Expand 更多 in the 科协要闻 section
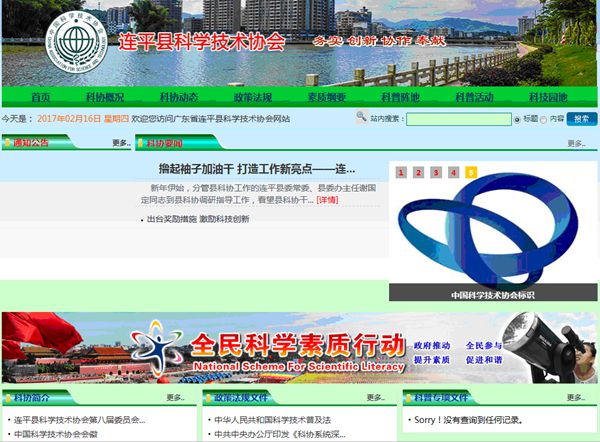 pyautogui.click(x=576, y=143)
